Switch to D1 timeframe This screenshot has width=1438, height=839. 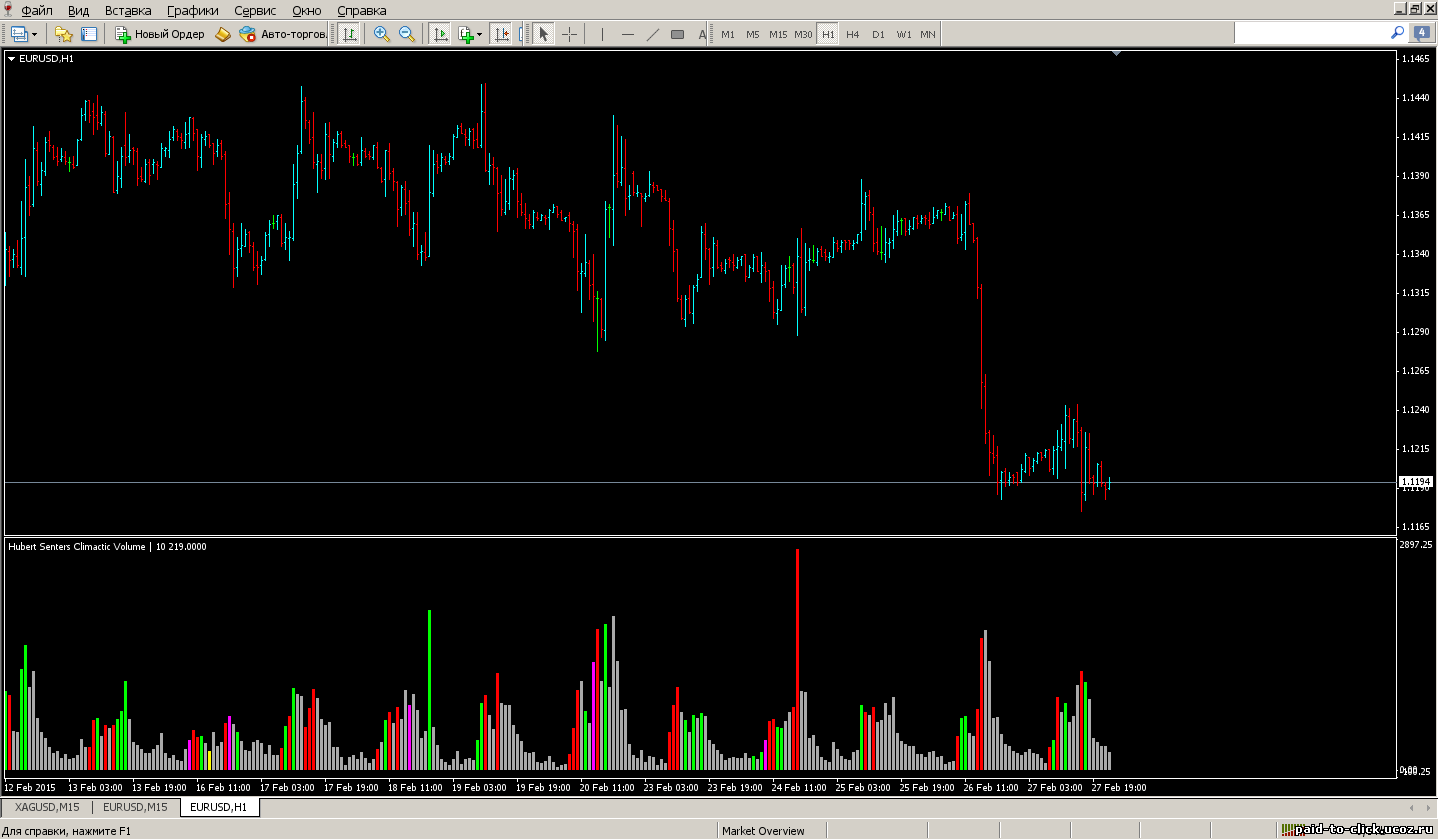pos(878,34)
